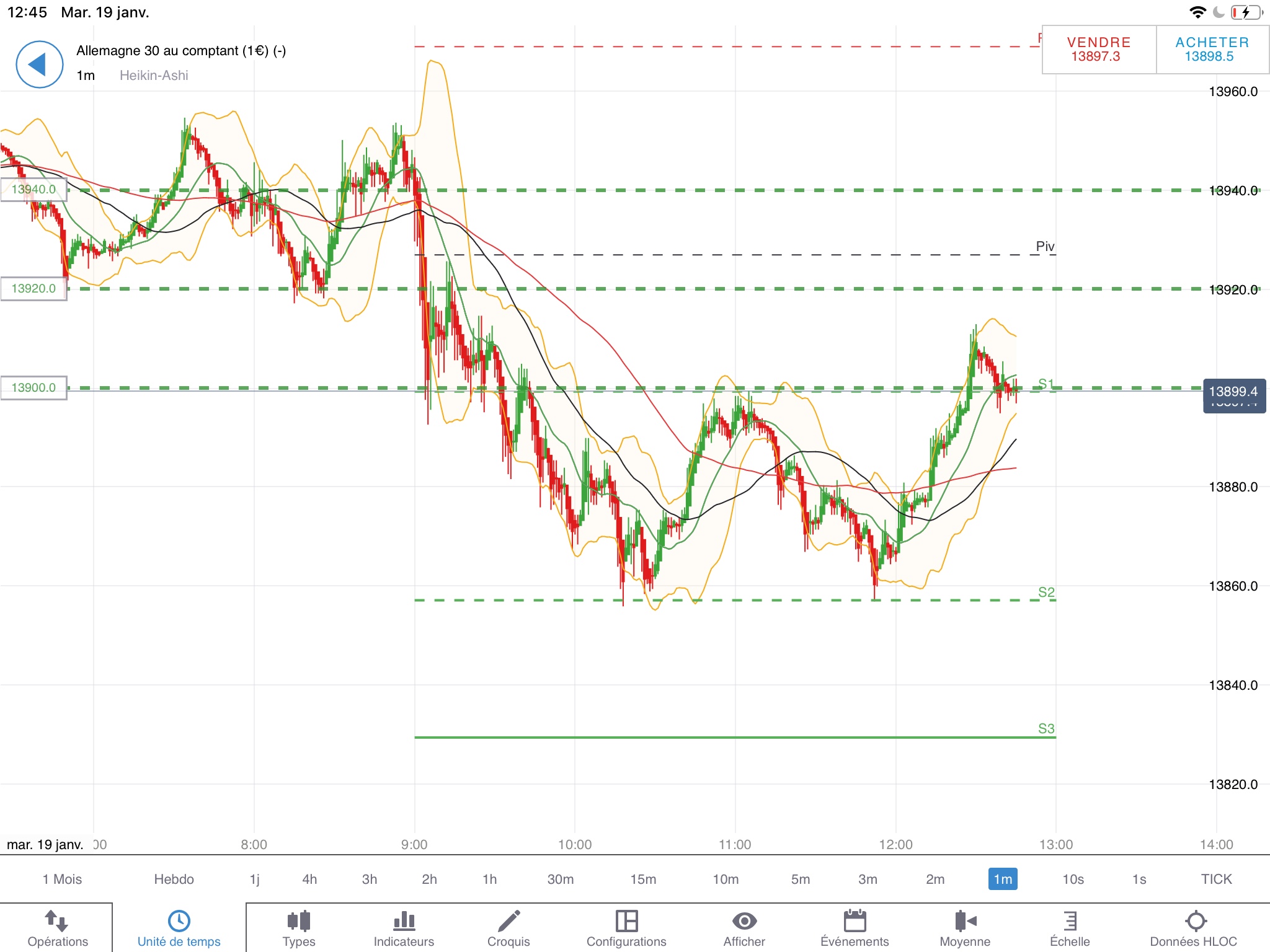Open the Opérations up-down arrows icon

57,921
